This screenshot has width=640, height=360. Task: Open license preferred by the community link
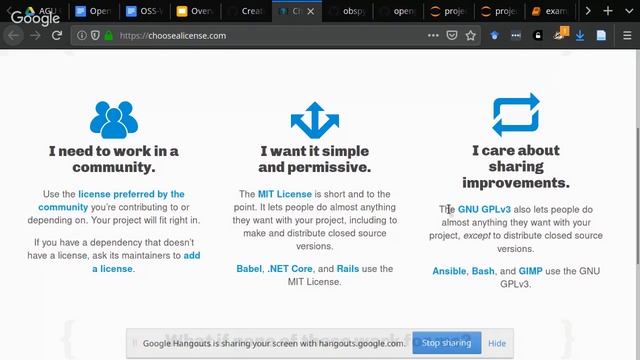click(111, 200)
